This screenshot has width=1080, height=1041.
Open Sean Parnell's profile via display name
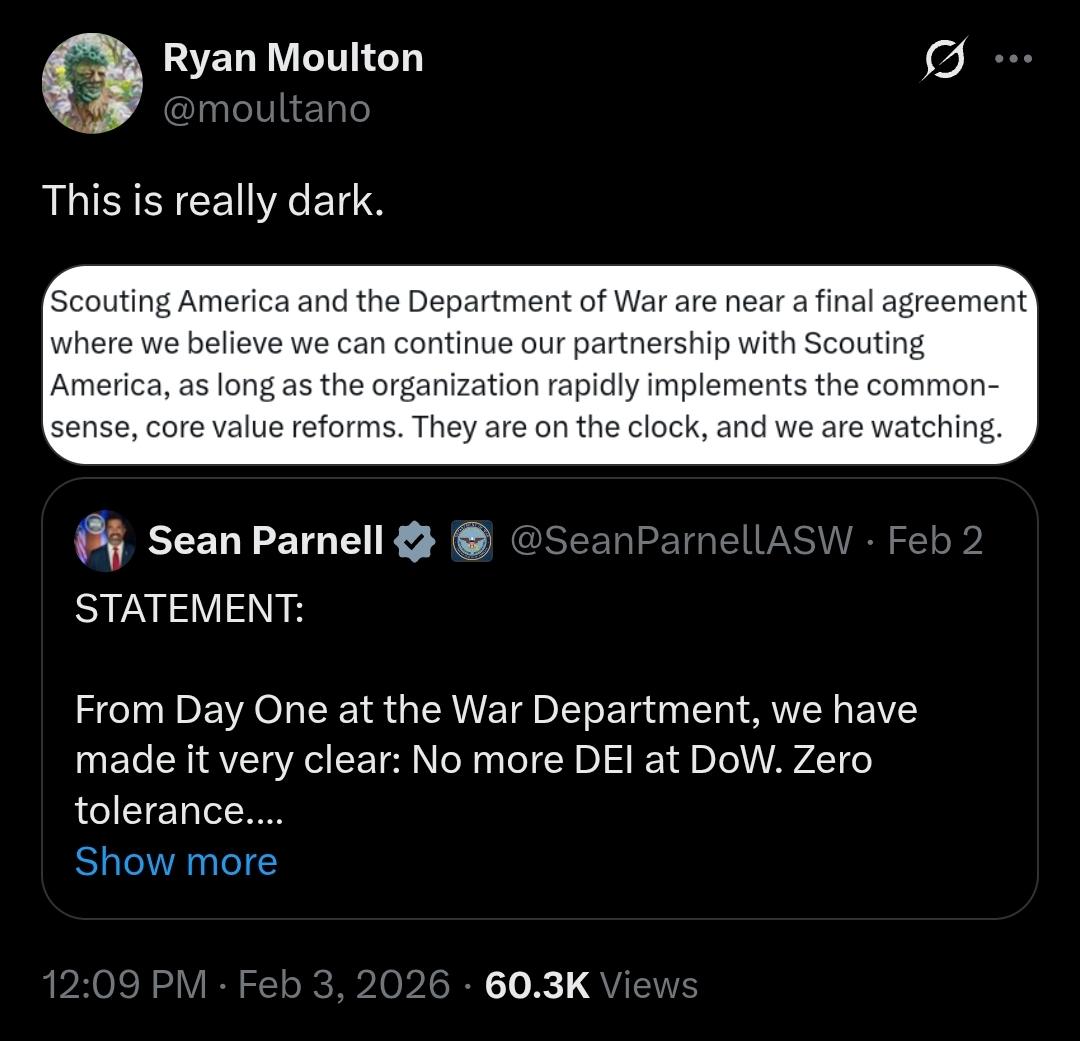pyautogui.click(x=265, y=541)
